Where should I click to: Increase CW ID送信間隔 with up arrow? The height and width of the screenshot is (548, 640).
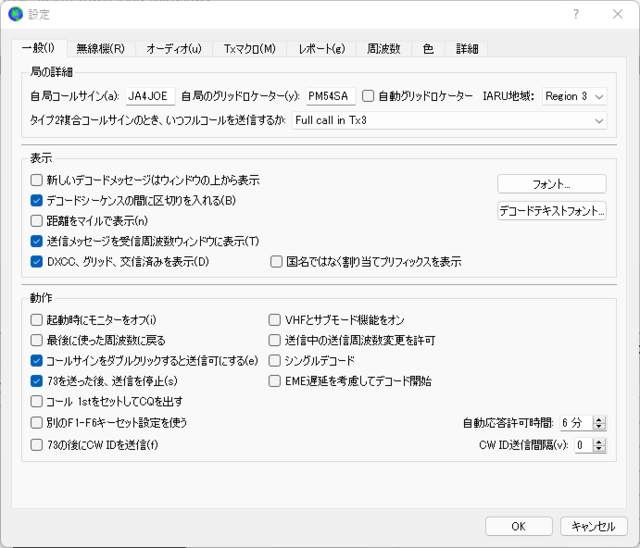tap(599, 442)
